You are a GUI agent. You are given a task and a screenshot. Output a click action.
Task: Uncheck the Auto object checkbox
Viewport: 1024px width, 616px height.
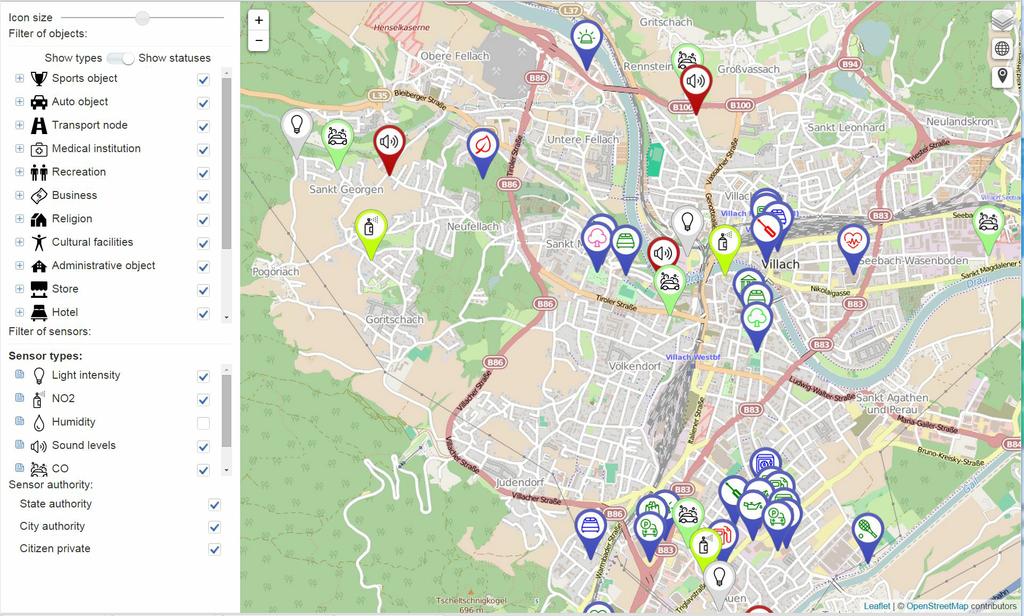pyautogui.click(x=204, y=102)
